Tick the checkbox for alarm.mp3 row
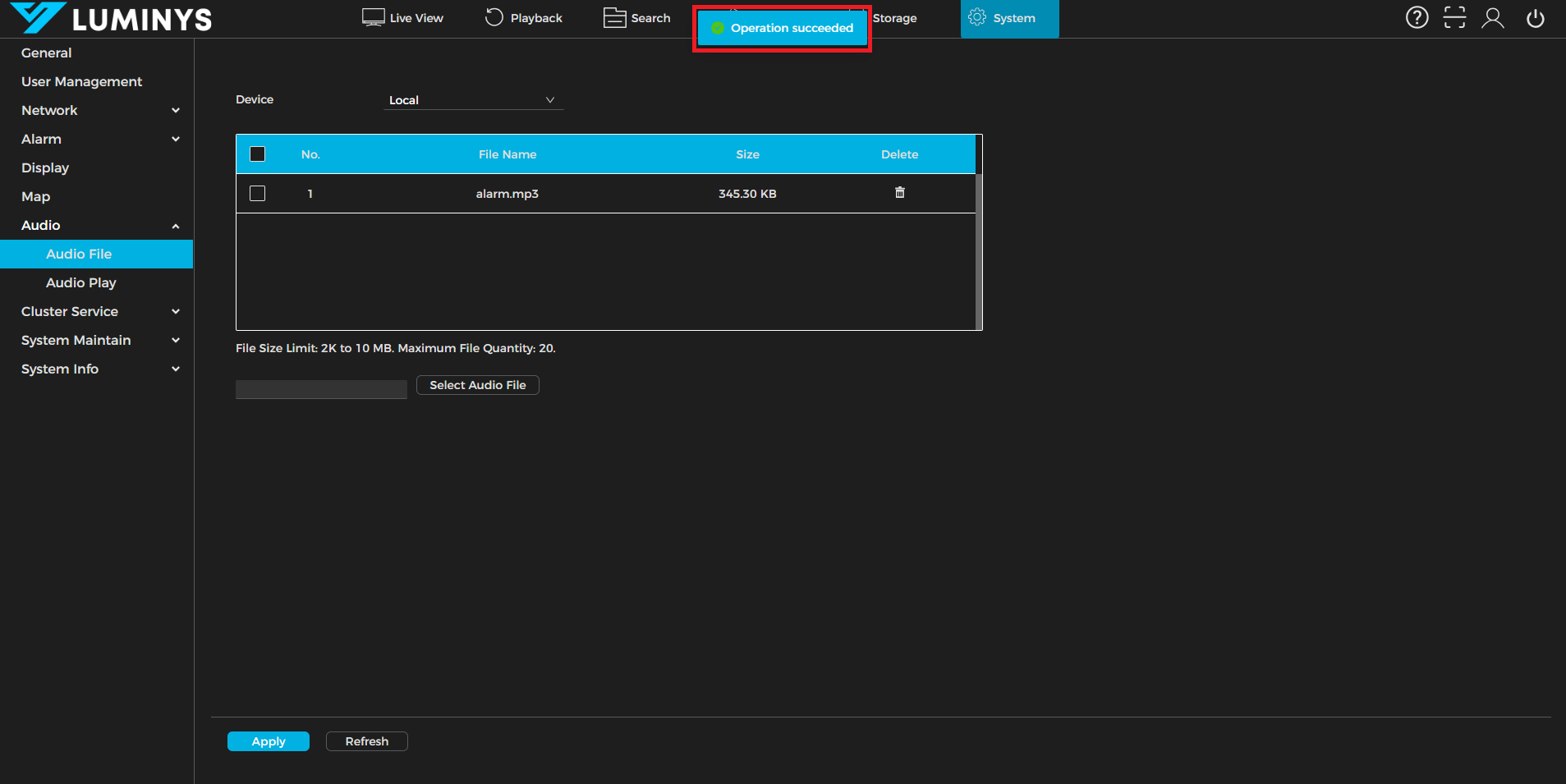 point(258,194)
